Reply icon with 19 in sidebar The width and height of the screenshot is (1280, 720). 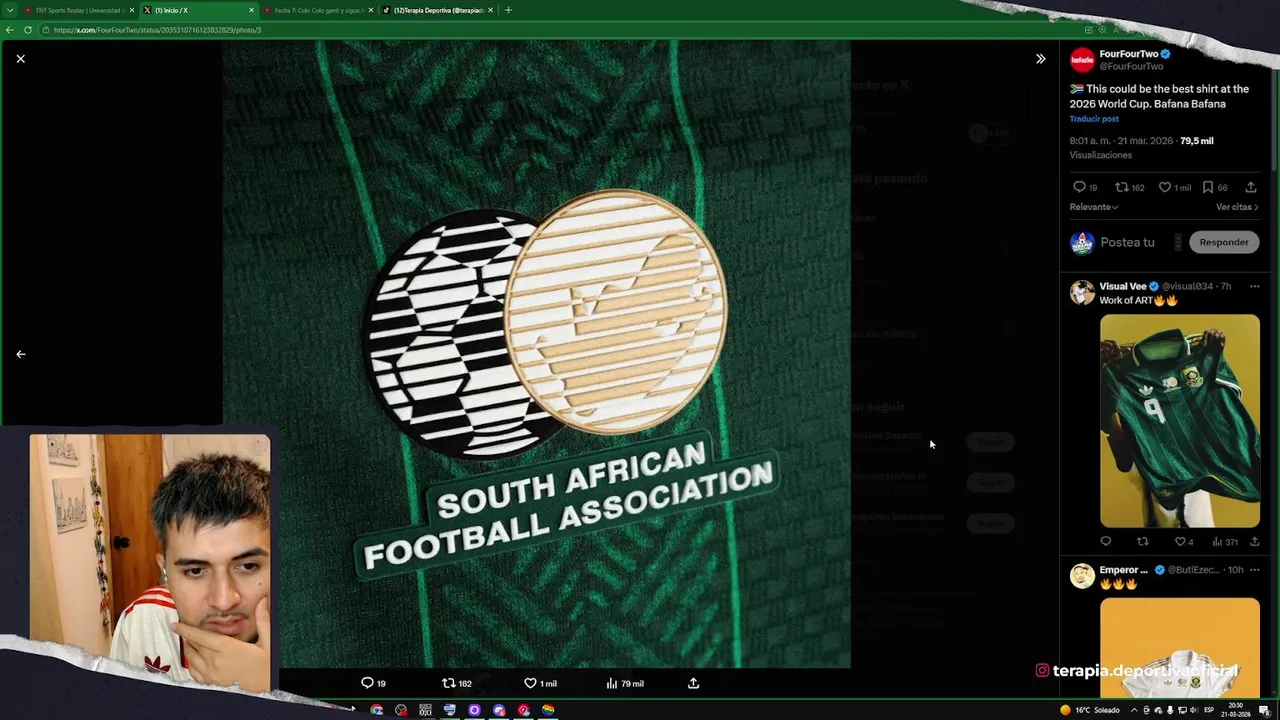coord(1079,187)
